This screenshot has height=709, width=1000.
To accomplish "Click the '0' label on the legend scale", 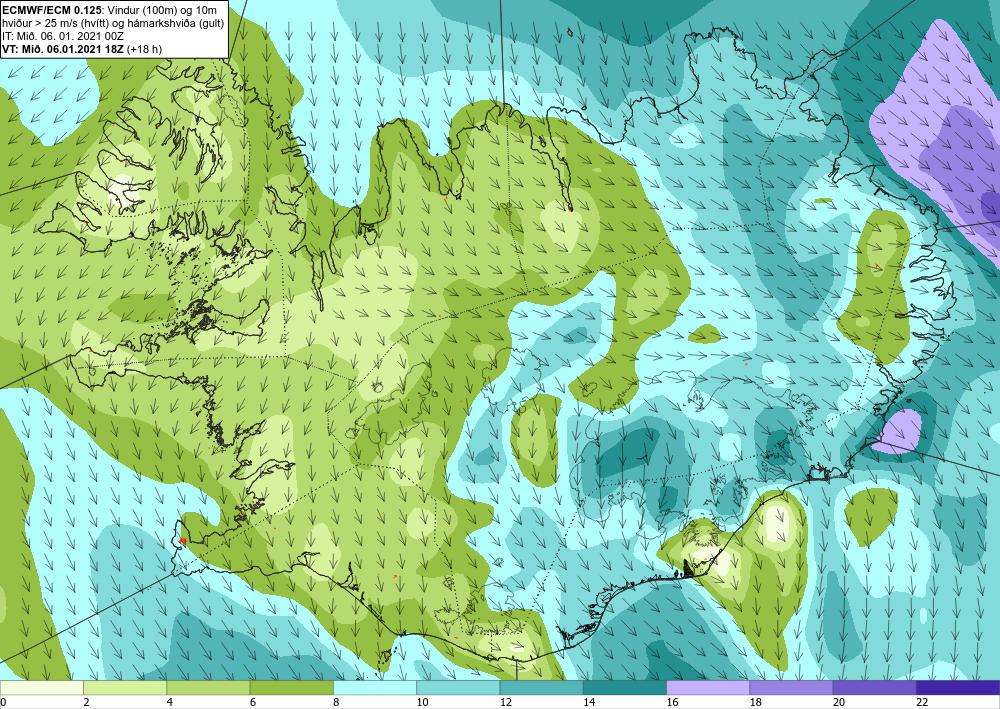I will tap(3, 702).
